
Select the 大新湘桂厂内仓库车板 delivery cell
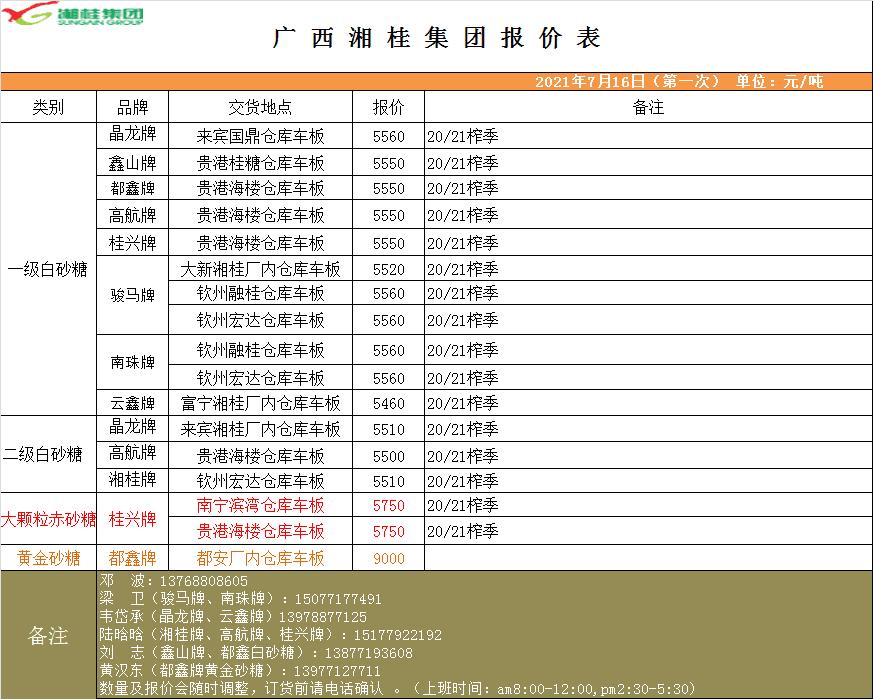coord(260,270)
